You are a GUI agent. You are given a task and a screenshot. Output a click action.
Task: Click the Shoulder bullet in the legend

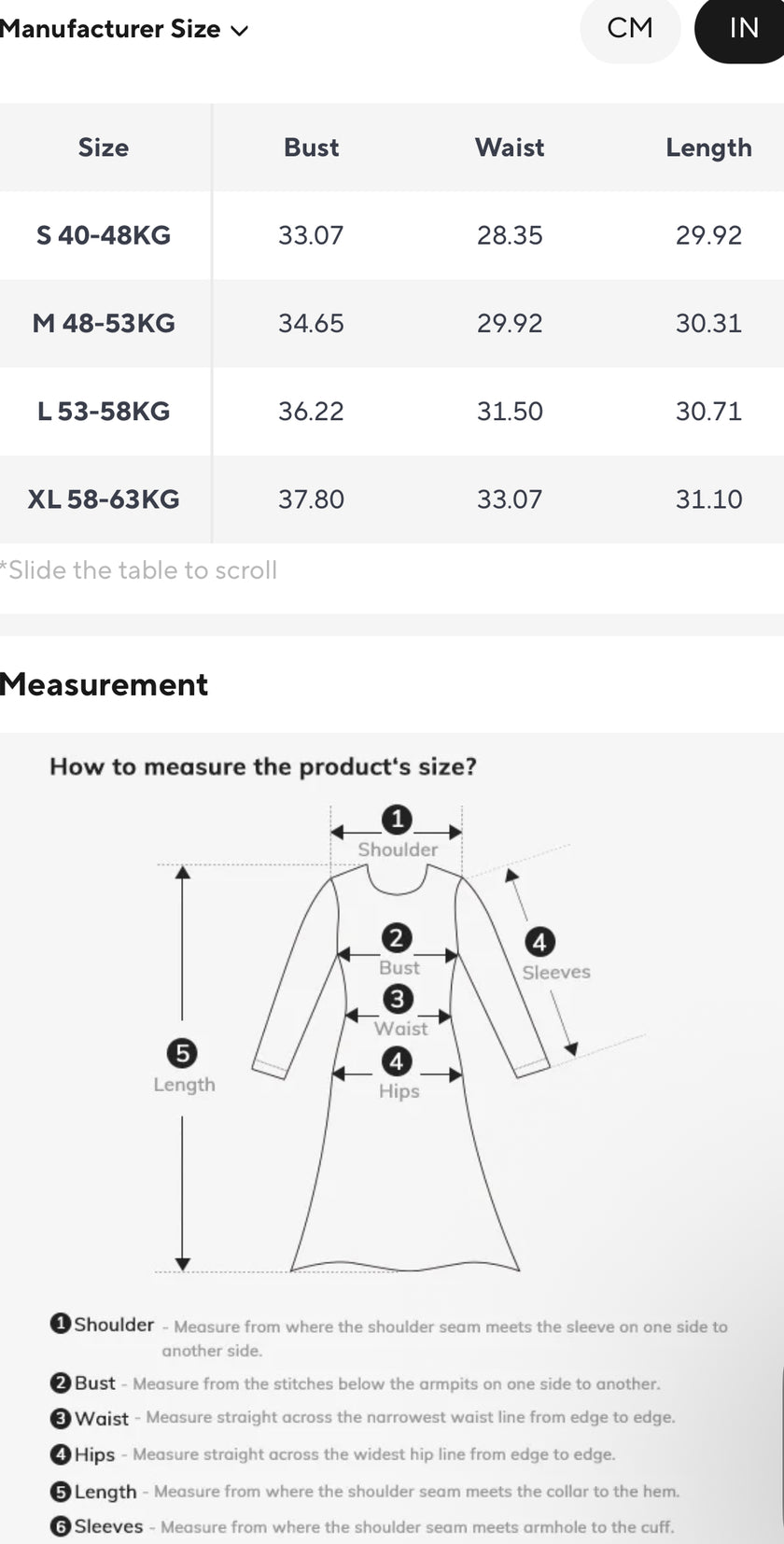[61, 1324]
